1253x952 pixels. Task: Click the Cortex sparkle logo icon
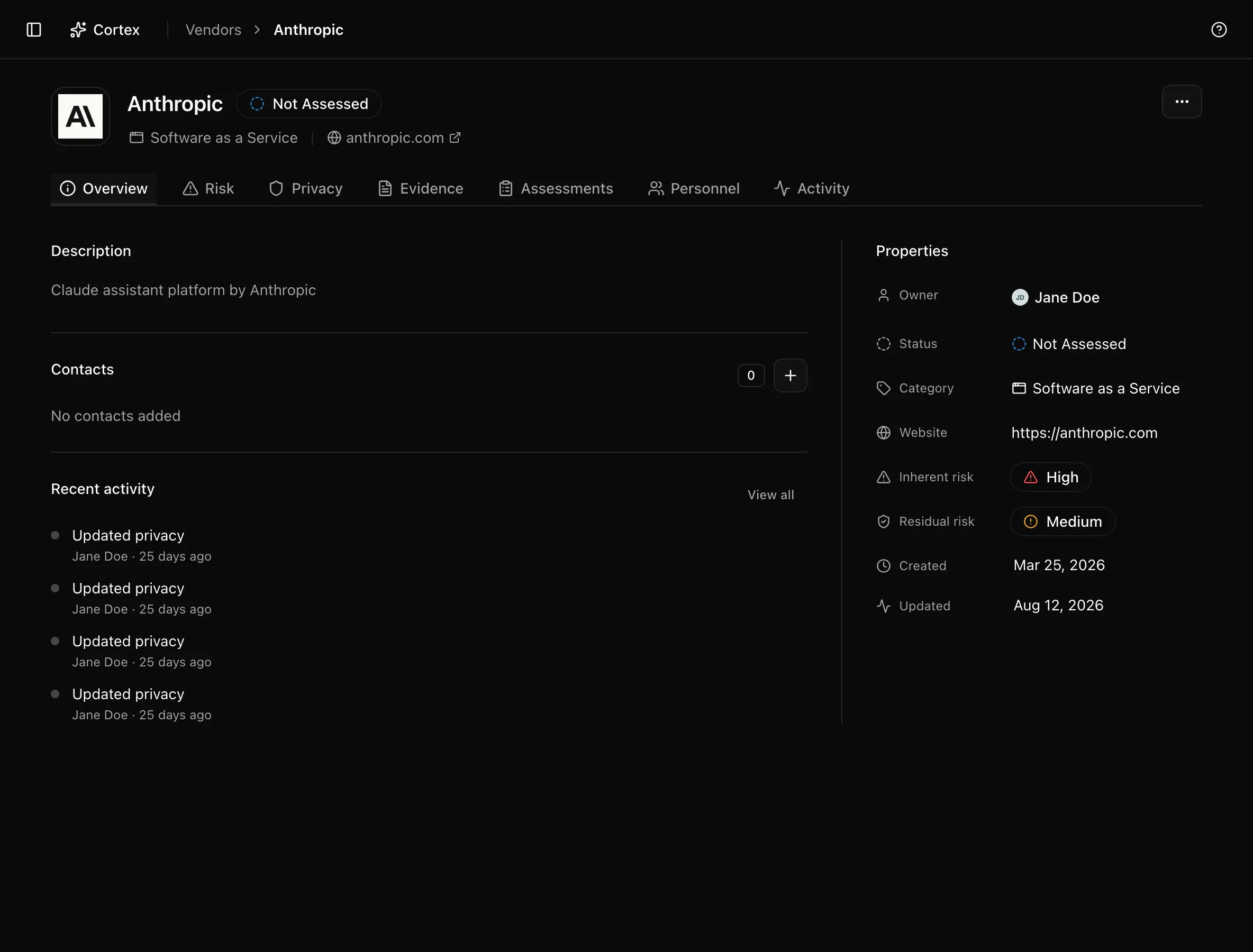78,30
